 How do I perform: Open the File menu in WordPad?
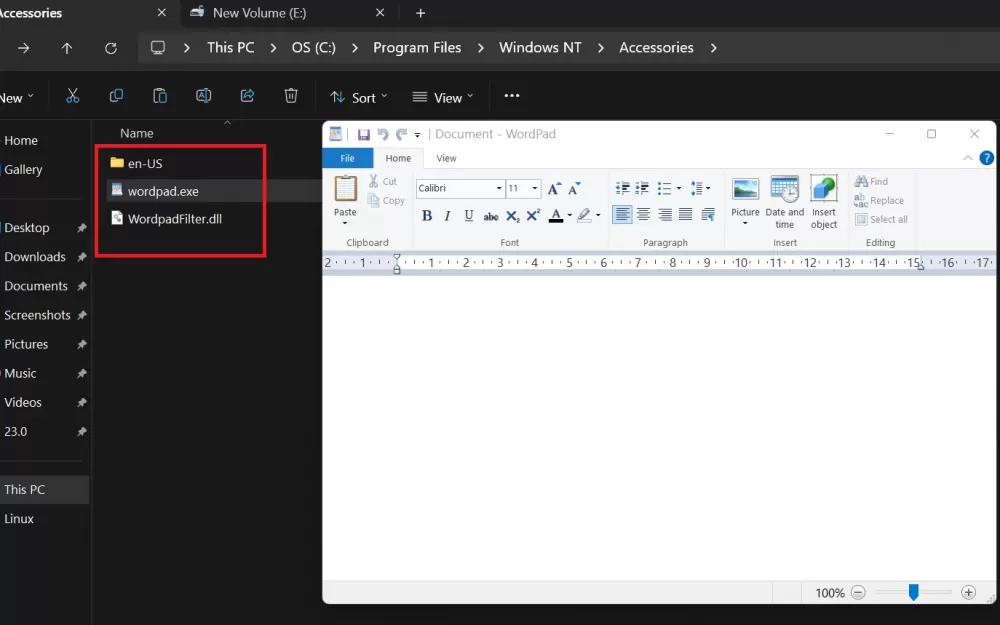click(348, 158)
